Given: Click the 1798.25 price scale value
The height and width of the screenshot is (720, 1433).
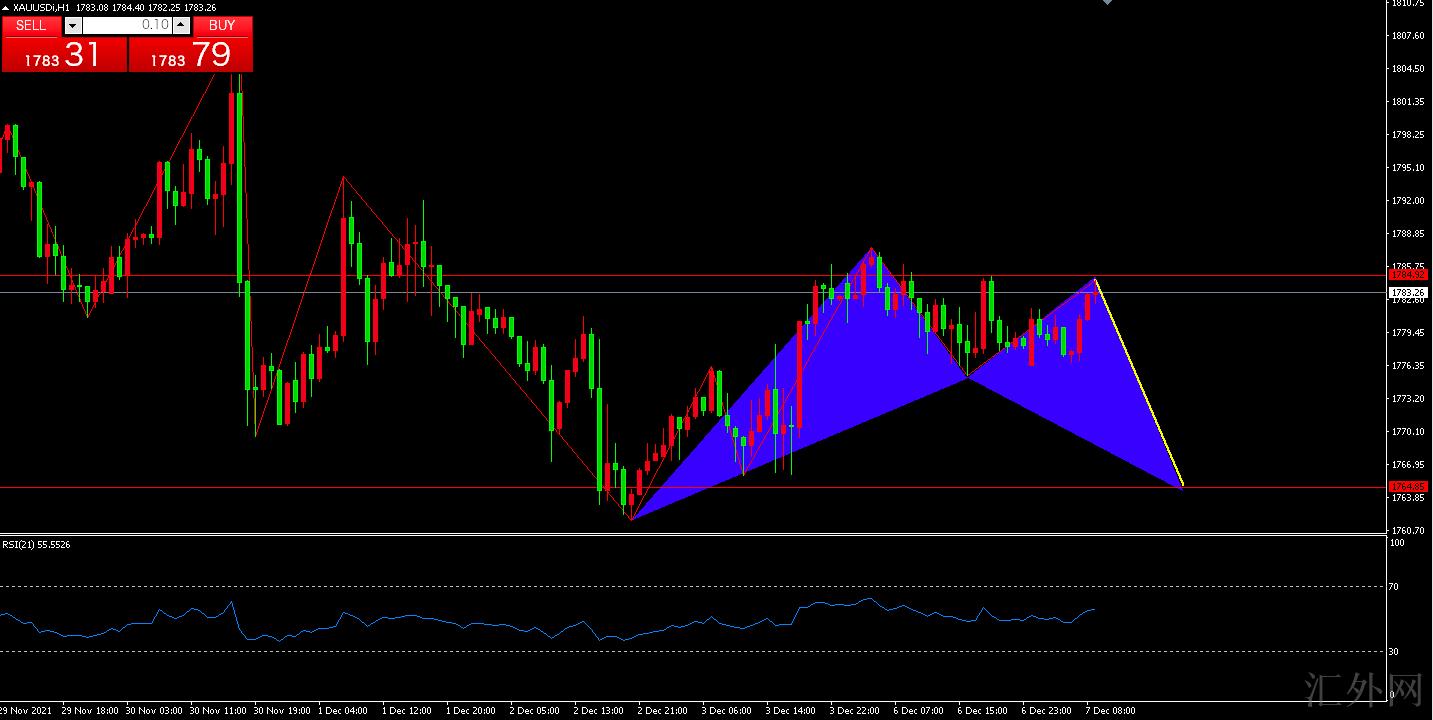Looking at the screenshot, I should click(x=1408, y=135).
